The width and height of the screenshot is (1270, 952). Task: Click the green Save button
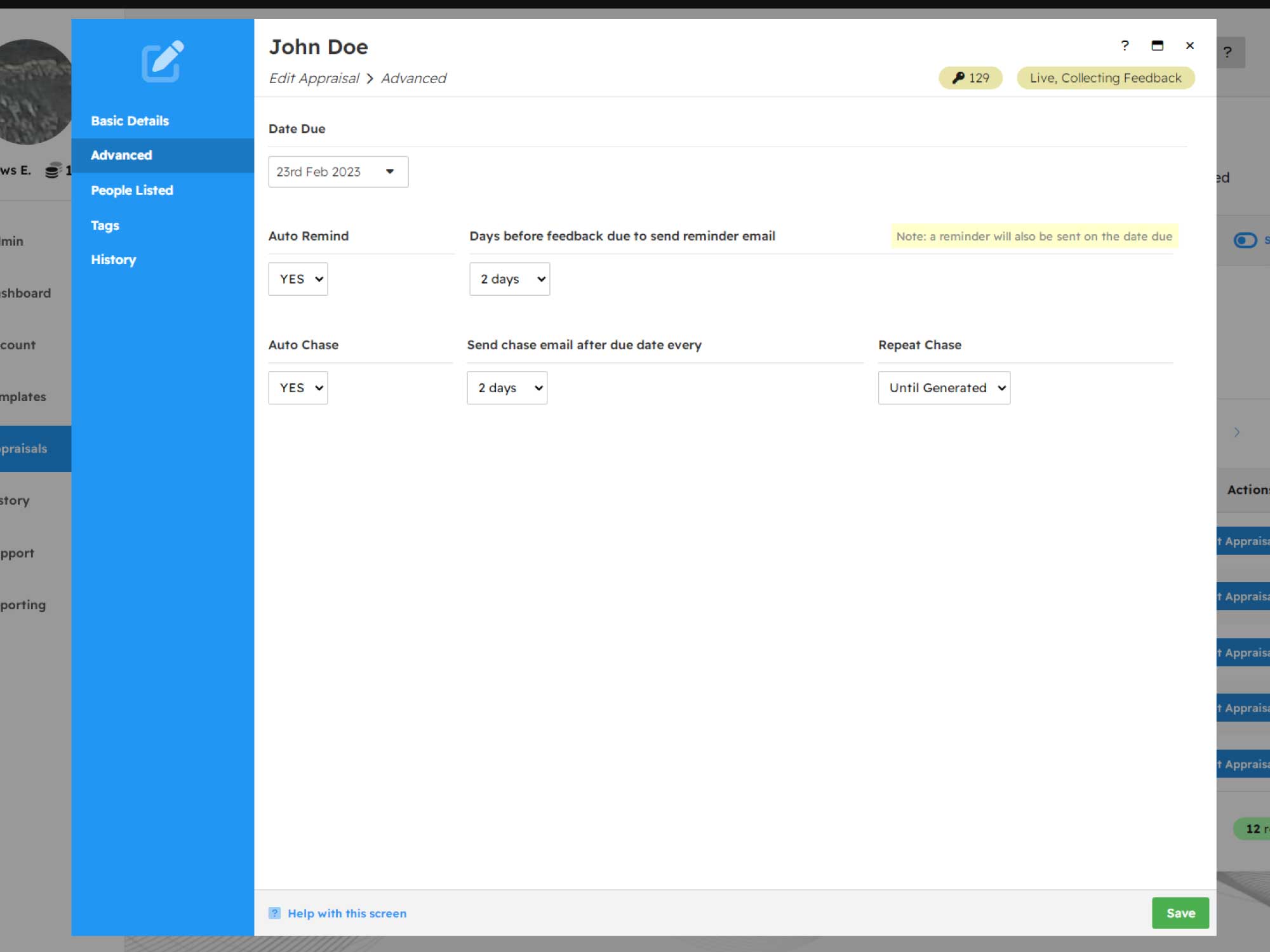[1180, 913]
